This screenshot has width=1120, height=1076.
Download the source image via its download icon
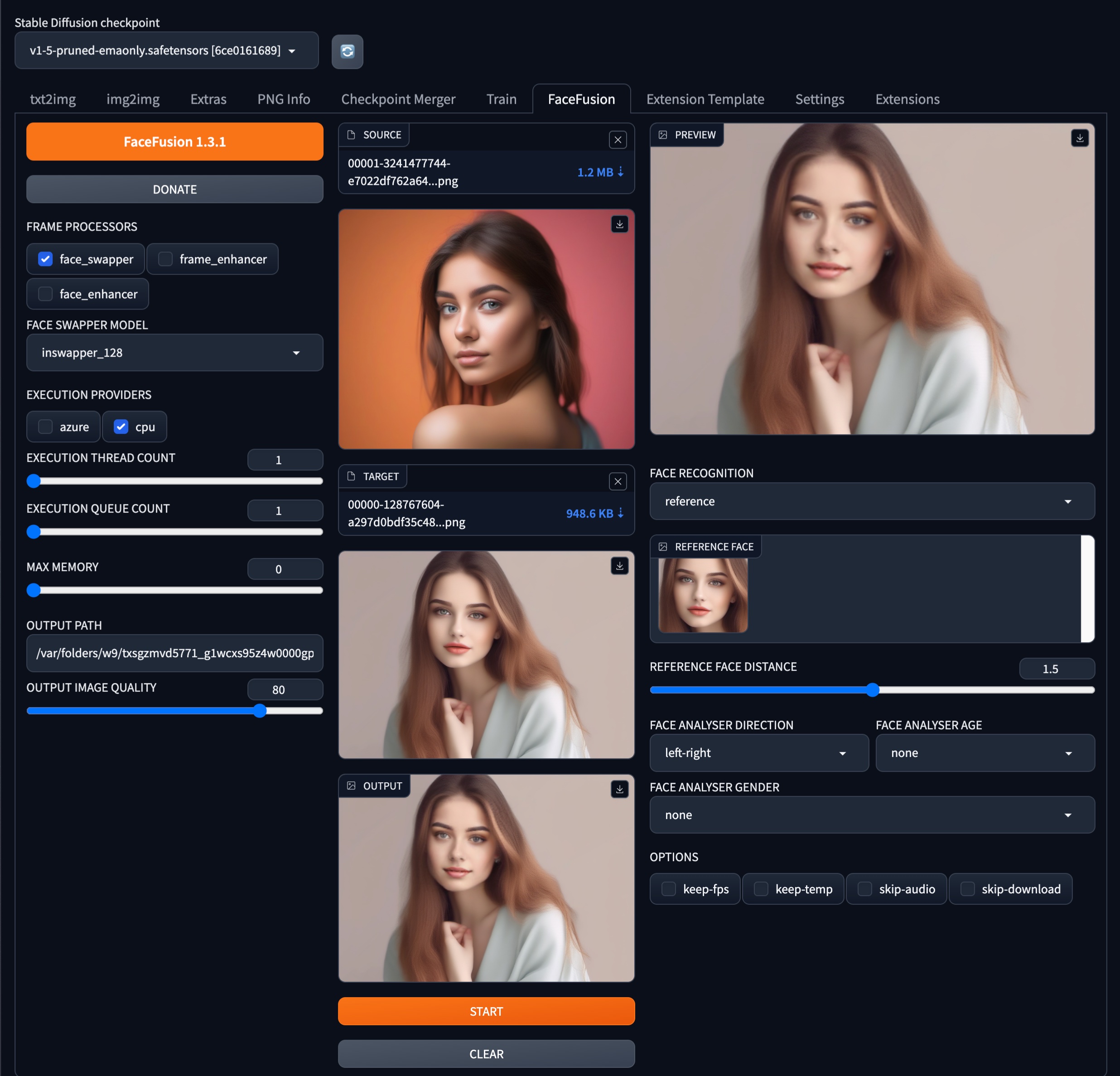(619, 224)
